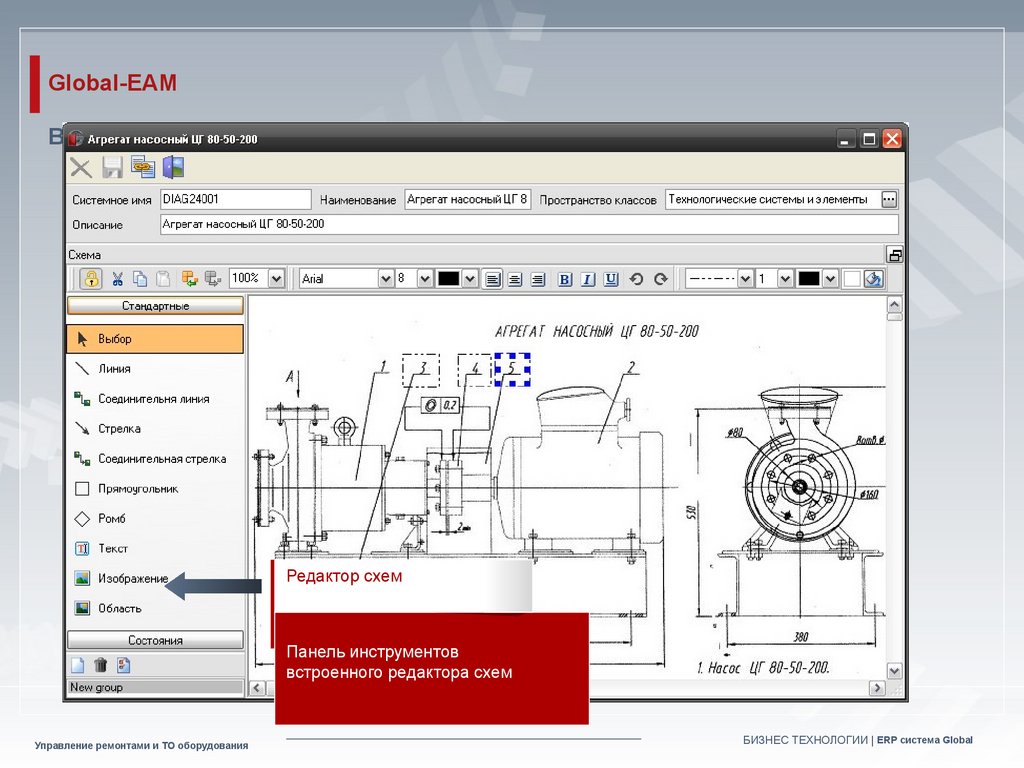
Task: Select the Соединительная линия tool
Action: pos(155,399)
